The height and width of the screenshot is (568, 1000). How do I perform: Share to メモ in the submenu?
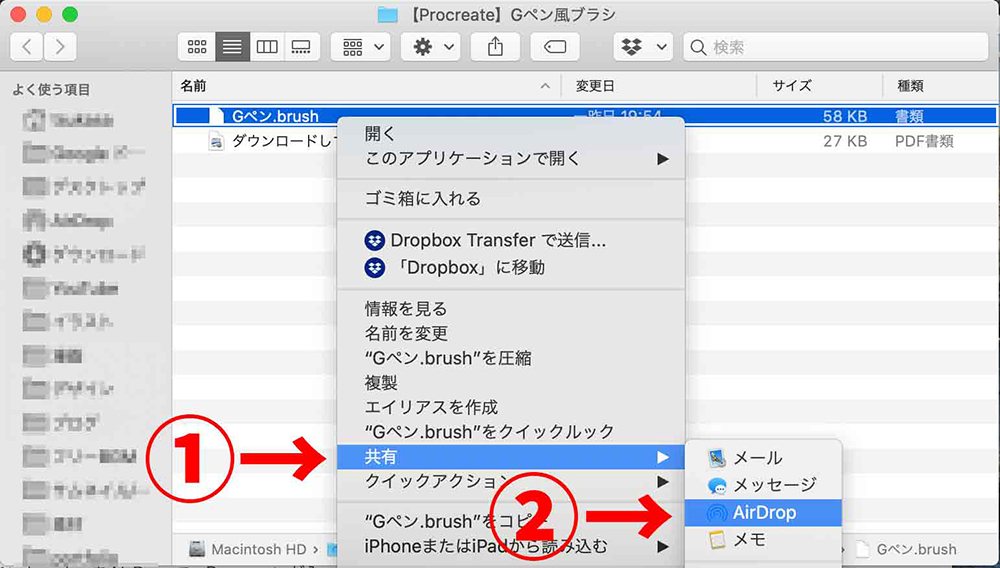tap(763, 540)
